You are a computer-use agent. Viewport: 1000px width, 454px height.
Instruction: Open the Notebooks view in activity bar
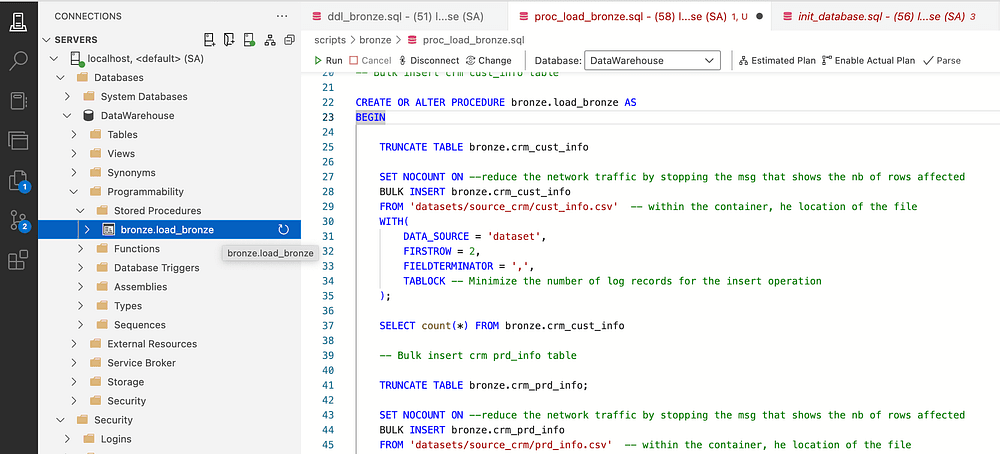19,101
